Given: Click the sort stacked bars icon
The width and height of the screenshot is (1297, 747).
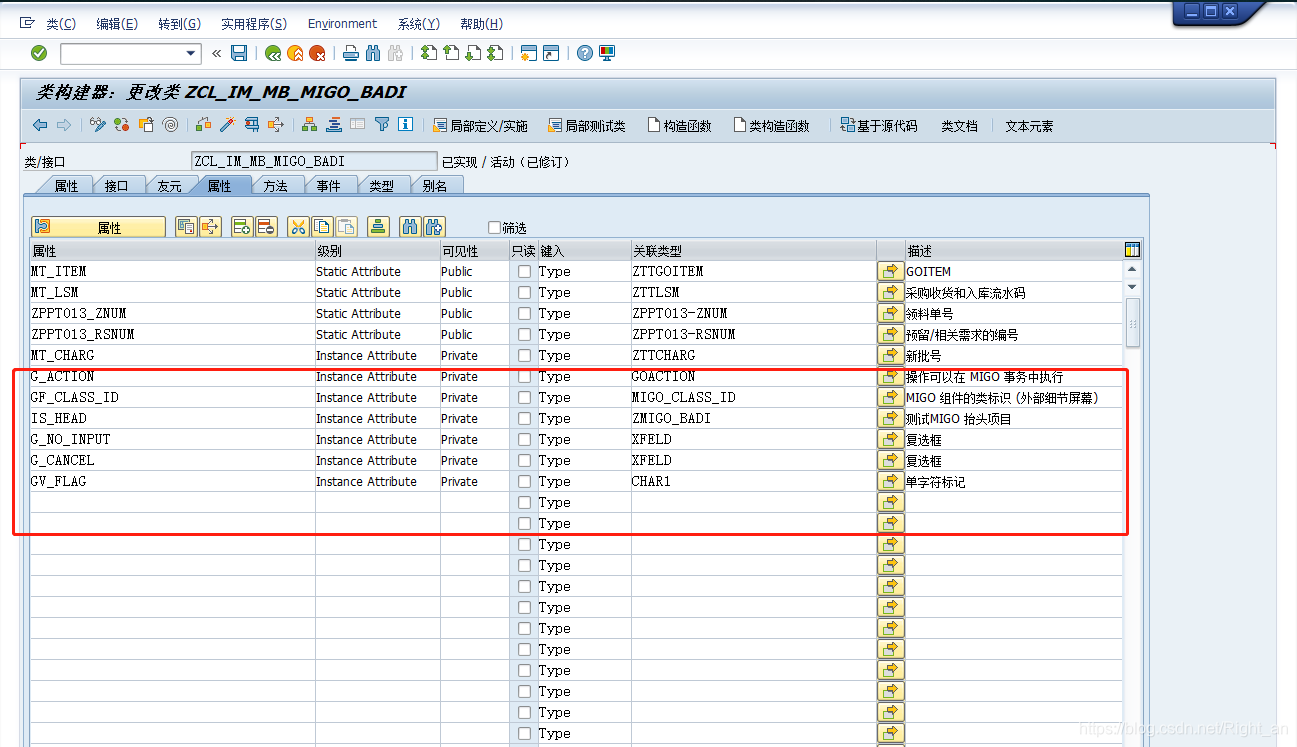Looking at the screenshot, I should click(378, 227).
